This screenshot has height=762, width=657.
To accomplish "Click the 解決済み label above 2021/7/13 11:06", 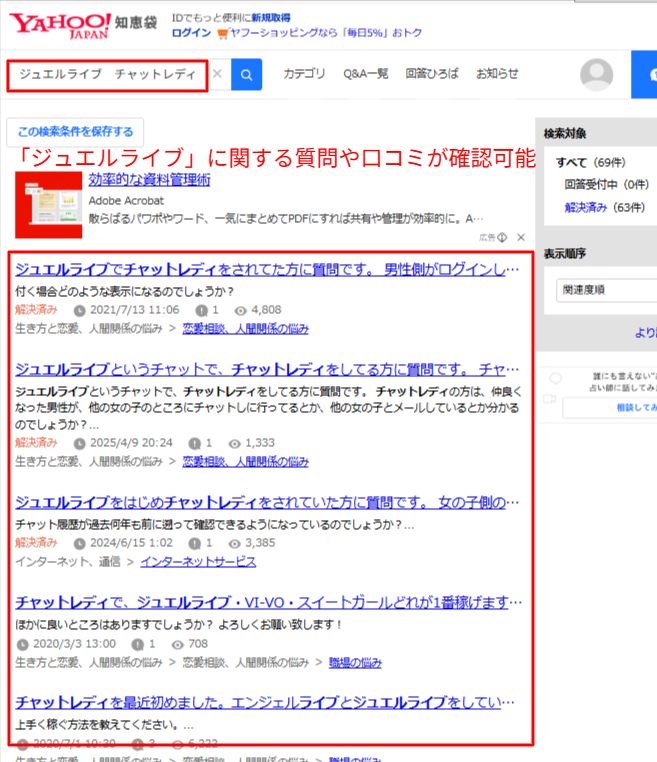I will pyautogui.click(x=36, y=310).
